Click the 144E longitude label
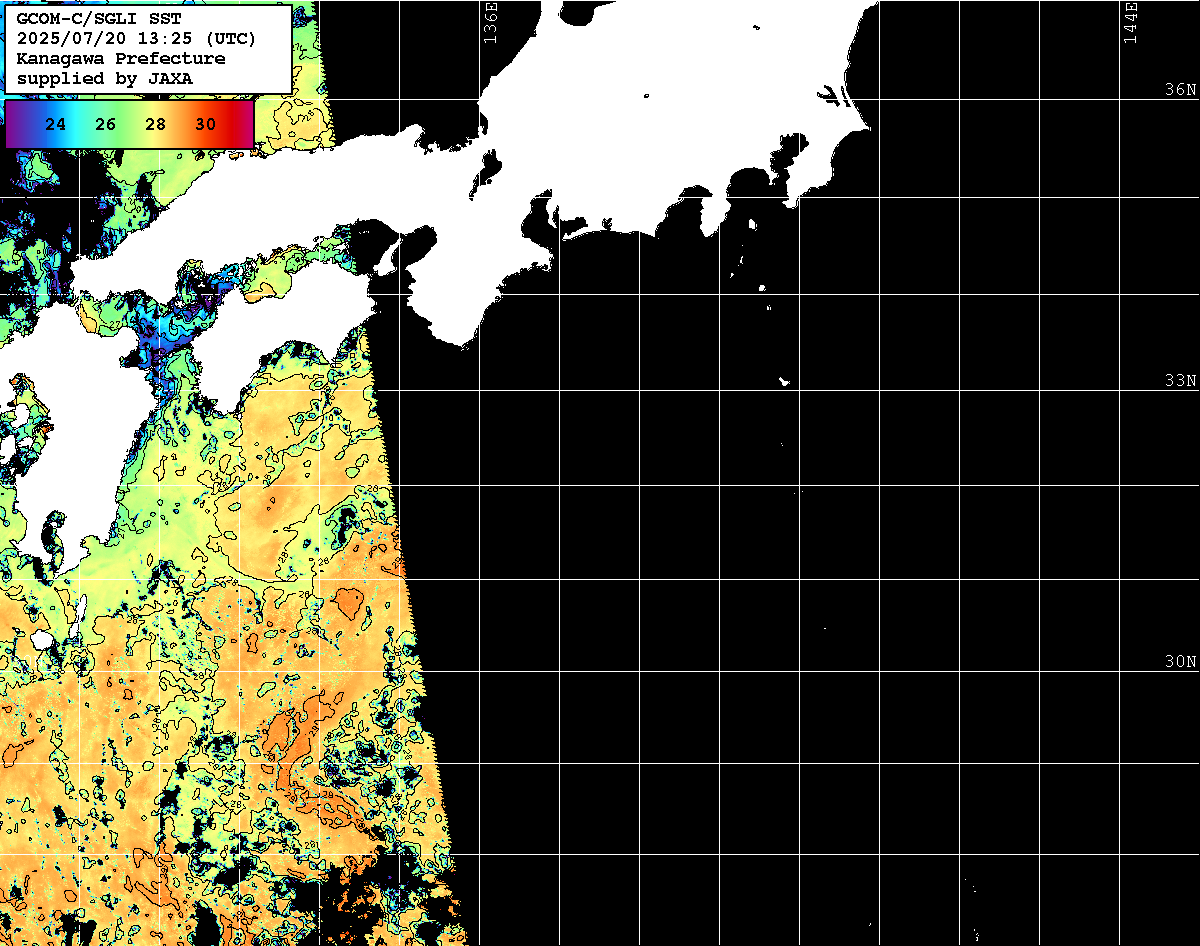Viewport: 1200px width, 946px height. coord(1131,22)
